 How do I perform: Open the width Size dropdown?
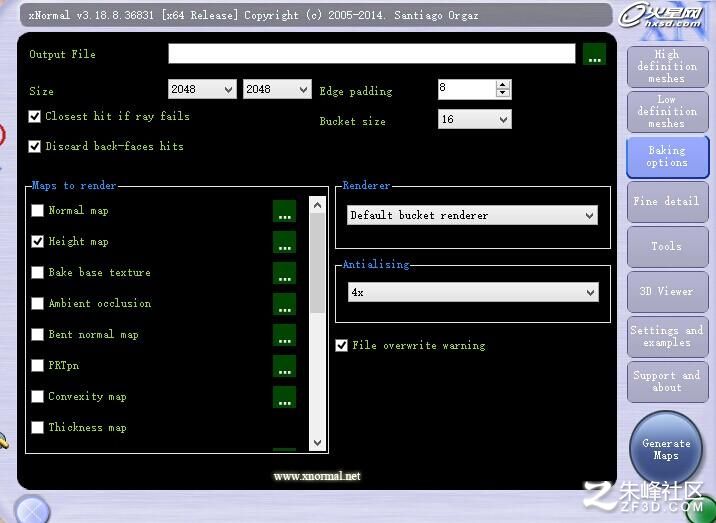tap(202, 89)
